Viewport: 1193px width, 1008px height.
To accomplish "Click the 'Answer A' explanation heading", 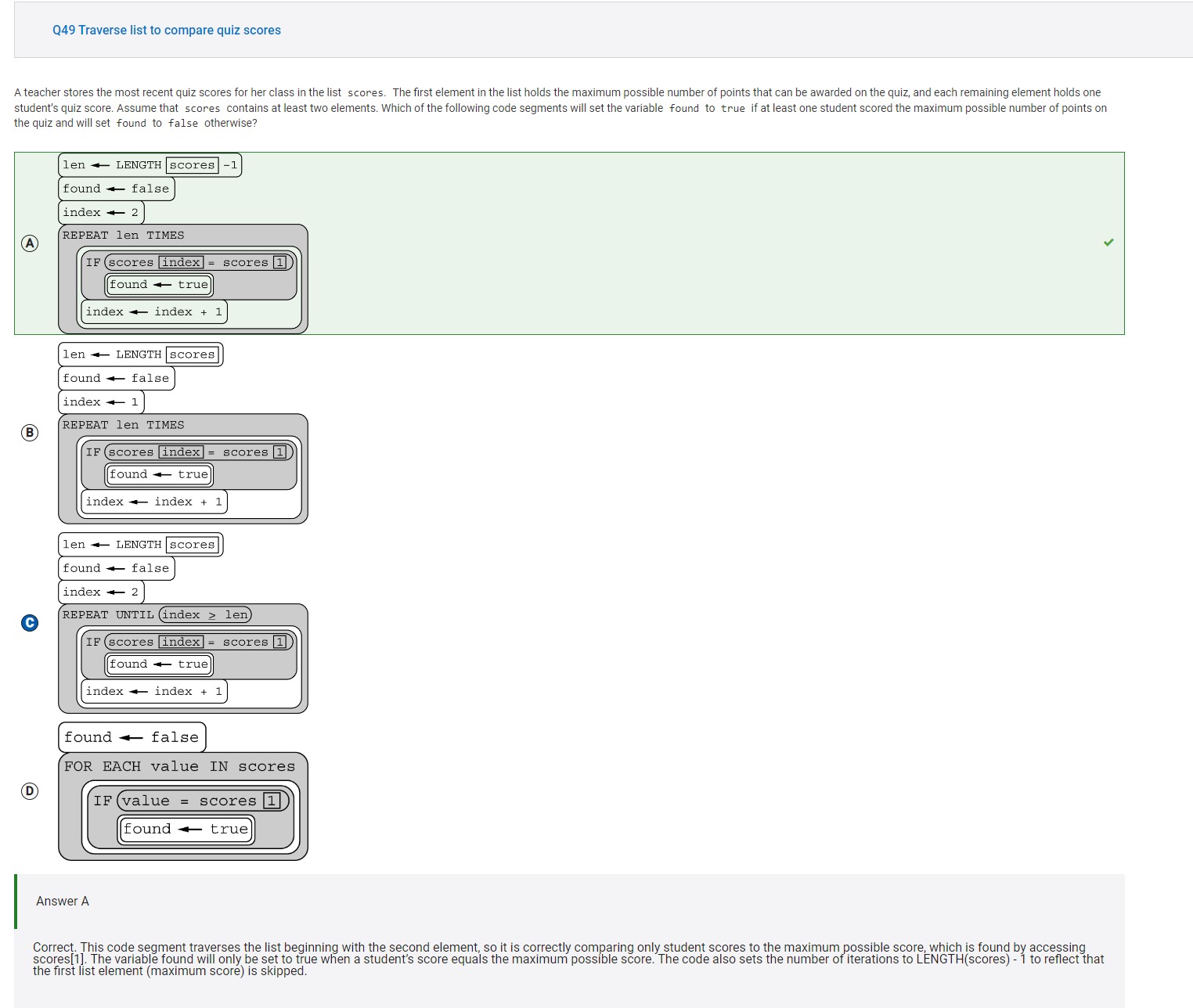I will pos(63,902).
